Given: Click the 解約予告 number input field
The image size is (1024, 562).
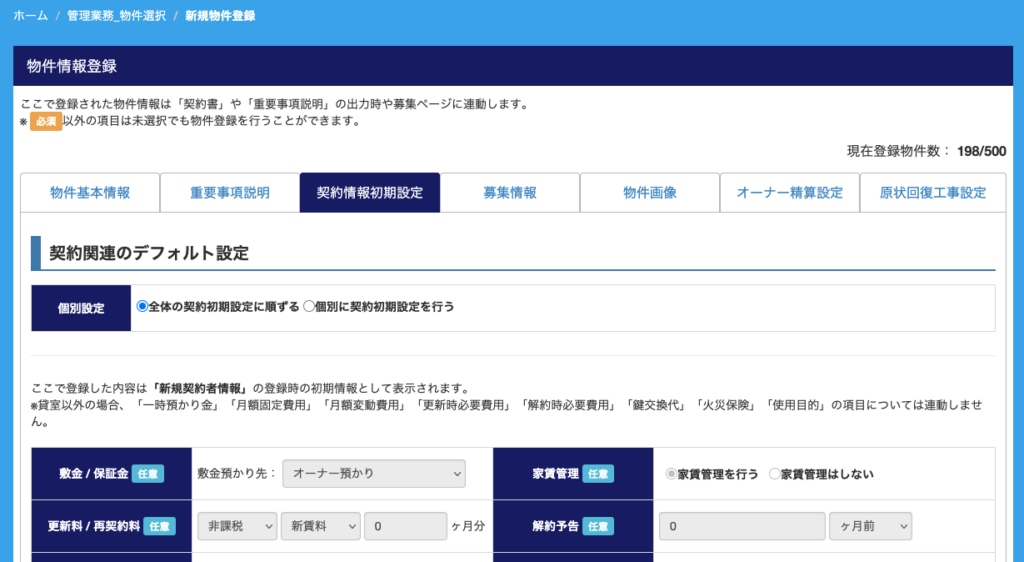Looking at the screenshot, I should (741, 526).
